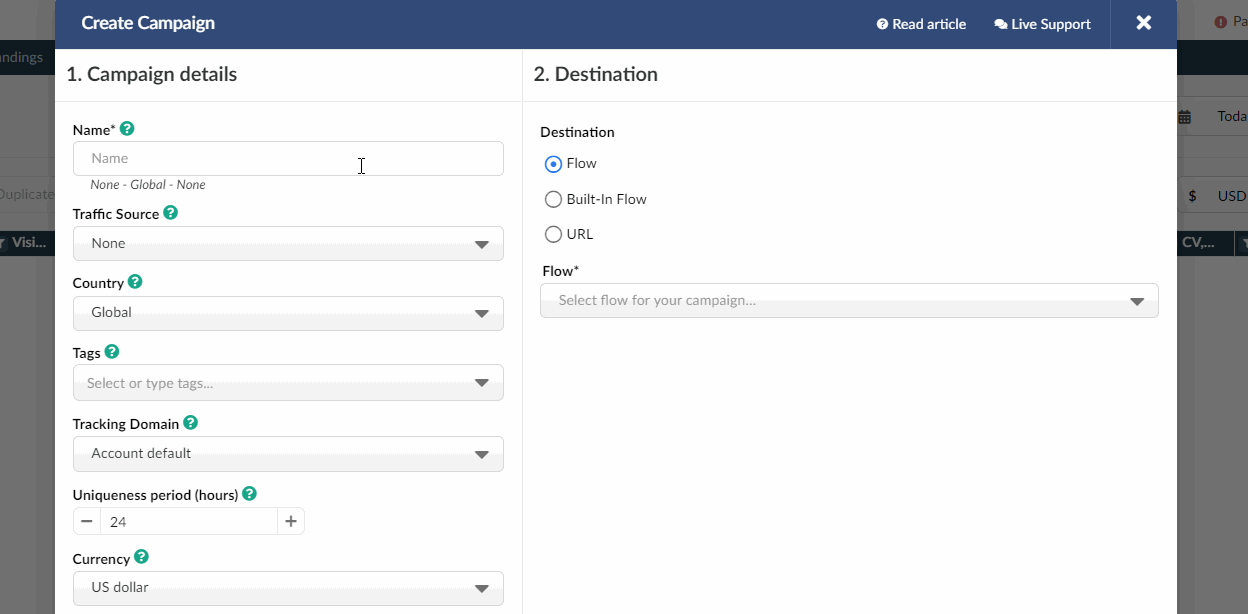This screenshot has height=614, width=1248.
Task: Expand the Country dropdown set to Global
Action: [x=288, y=313]
